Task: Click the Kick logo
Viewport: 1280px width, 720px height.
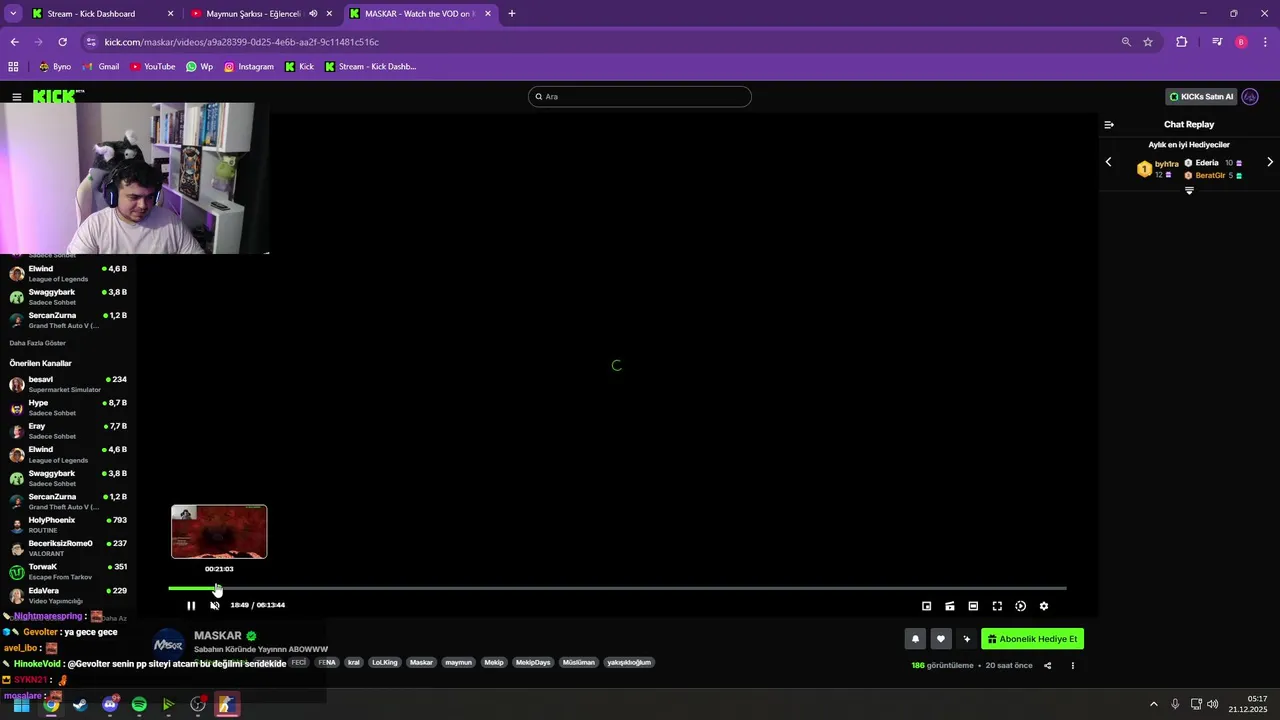Action: pos(58,96)
